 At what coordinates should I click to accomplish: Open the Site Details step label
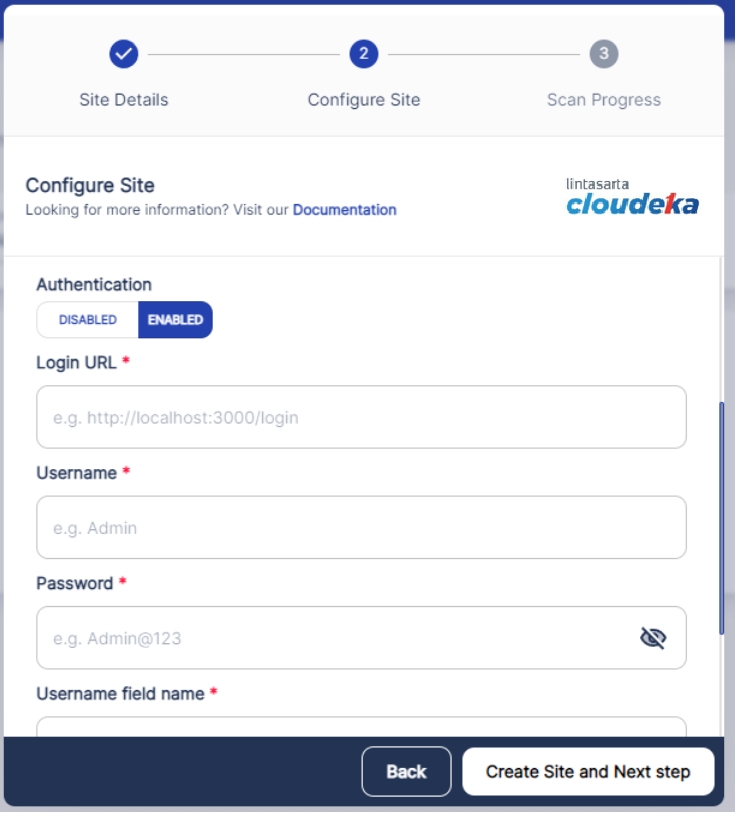coord(124,100)
